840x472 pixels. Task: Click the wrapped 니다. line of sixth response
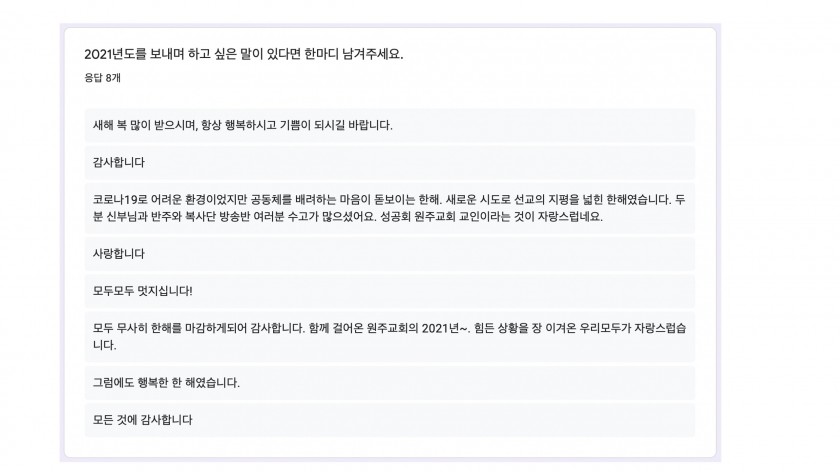[x=104, y=346]
